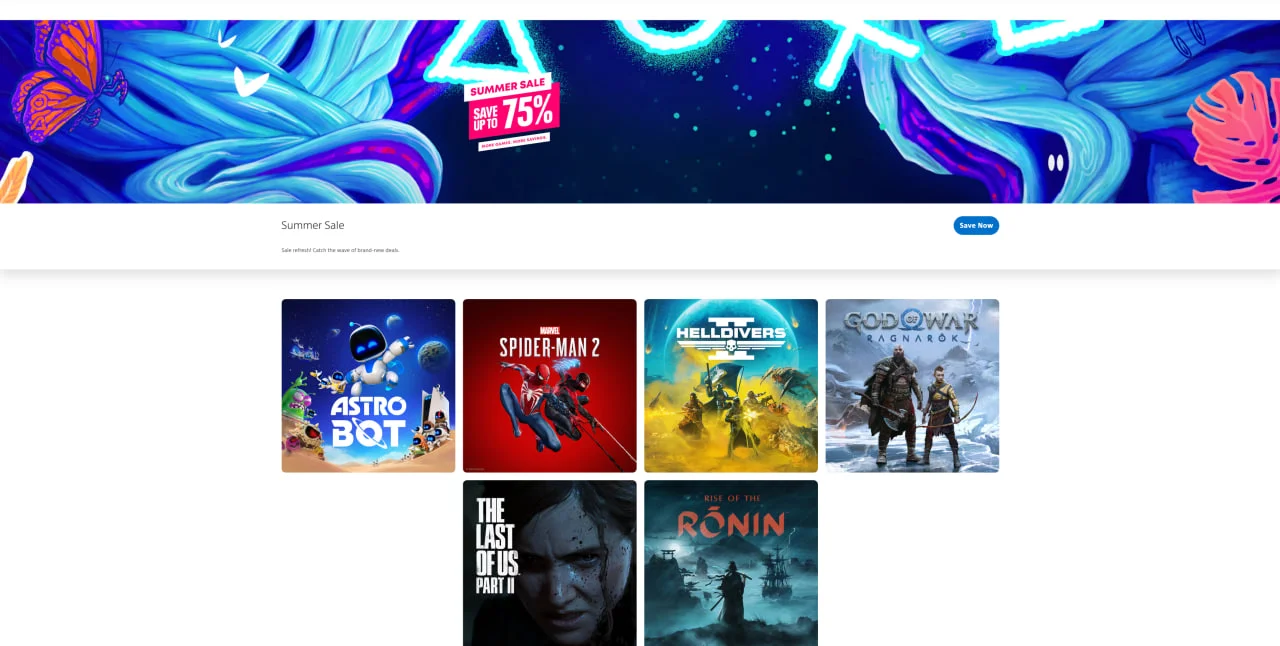The width and height of the screenshot is (1280, 646).
Task: Open God of War Ragnarök tile
Action: (911, 385)
